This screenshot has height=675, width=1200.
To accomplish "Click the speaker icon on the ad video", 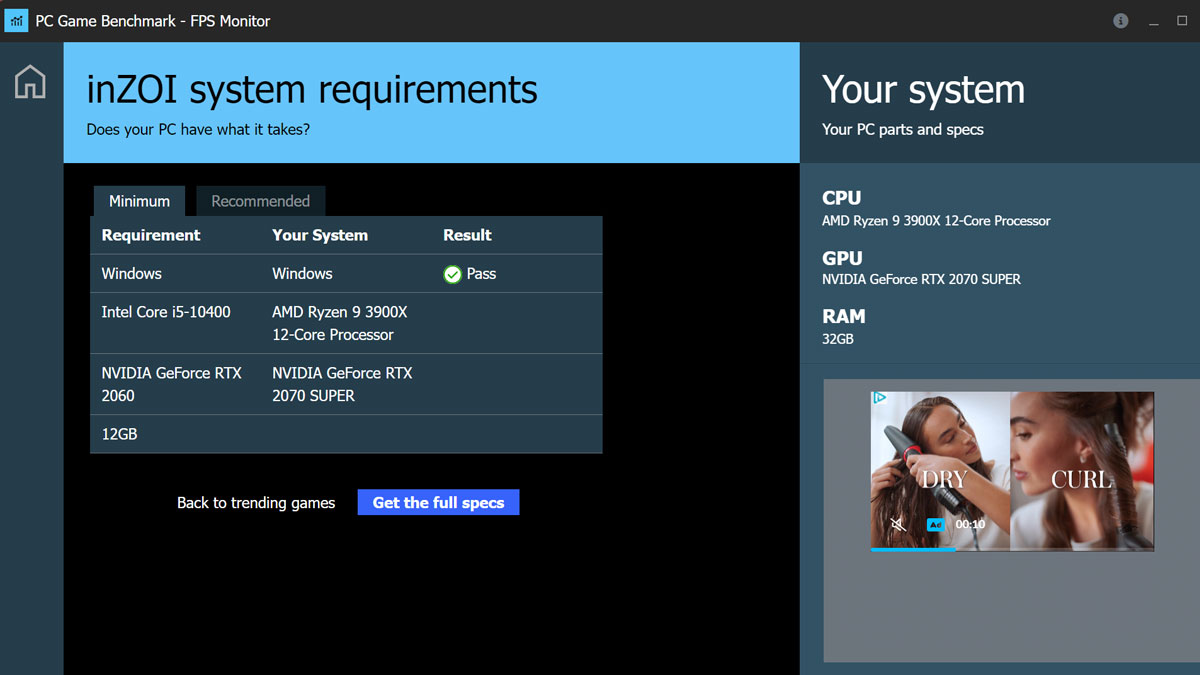I will click(897, 524).
